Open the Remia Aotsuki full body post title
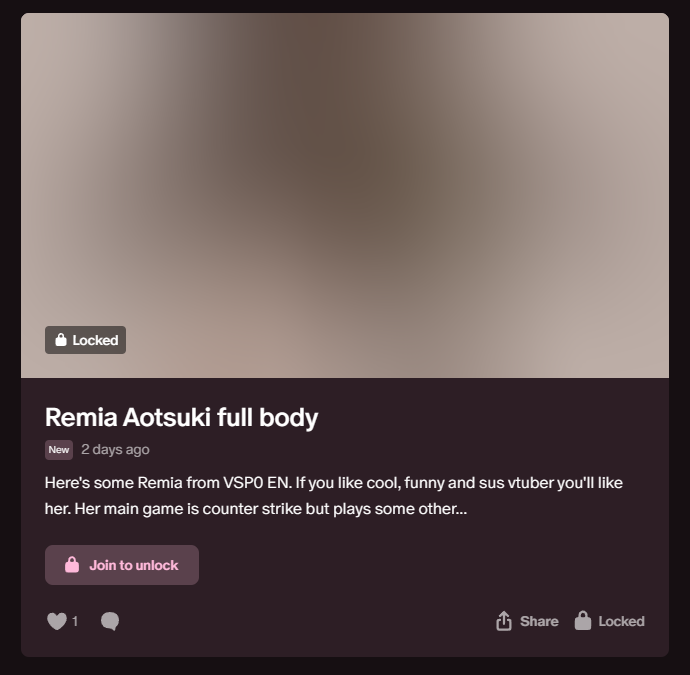This screenshot has width=690, height=675. pos(181,417)
